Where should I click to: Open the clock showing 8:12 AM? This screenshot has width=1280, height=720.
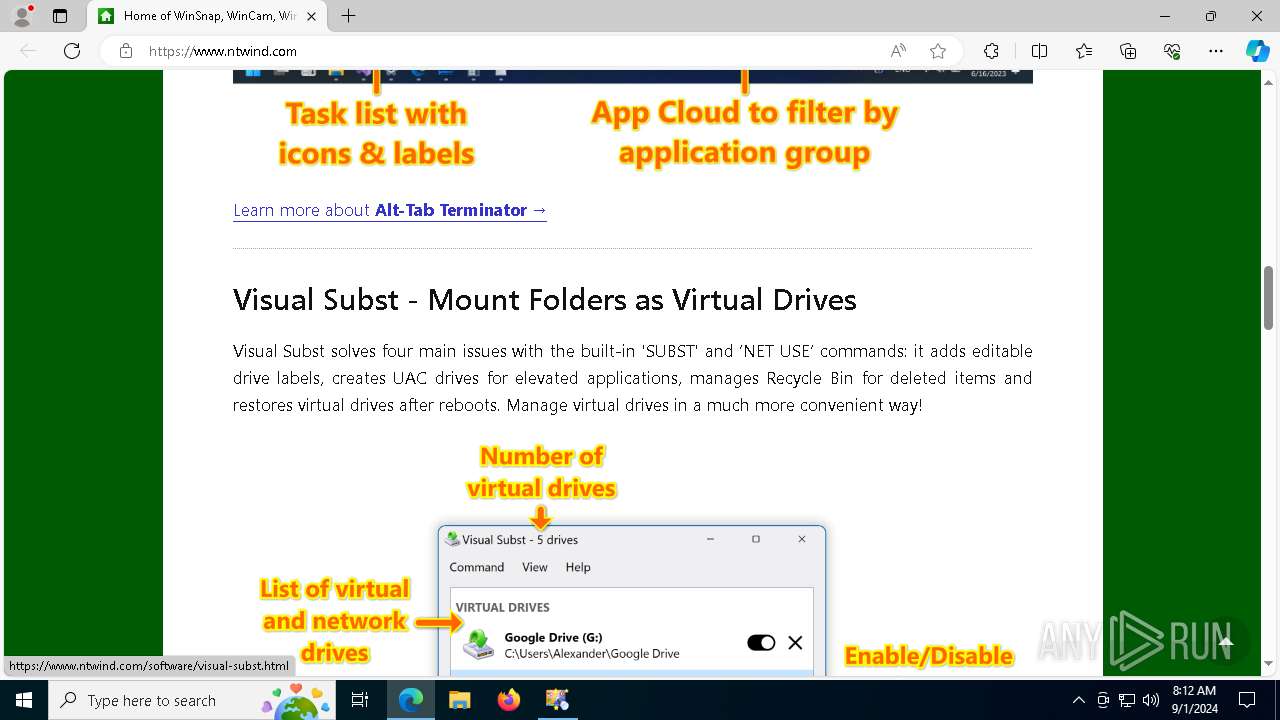click(x=1194, y=700)
